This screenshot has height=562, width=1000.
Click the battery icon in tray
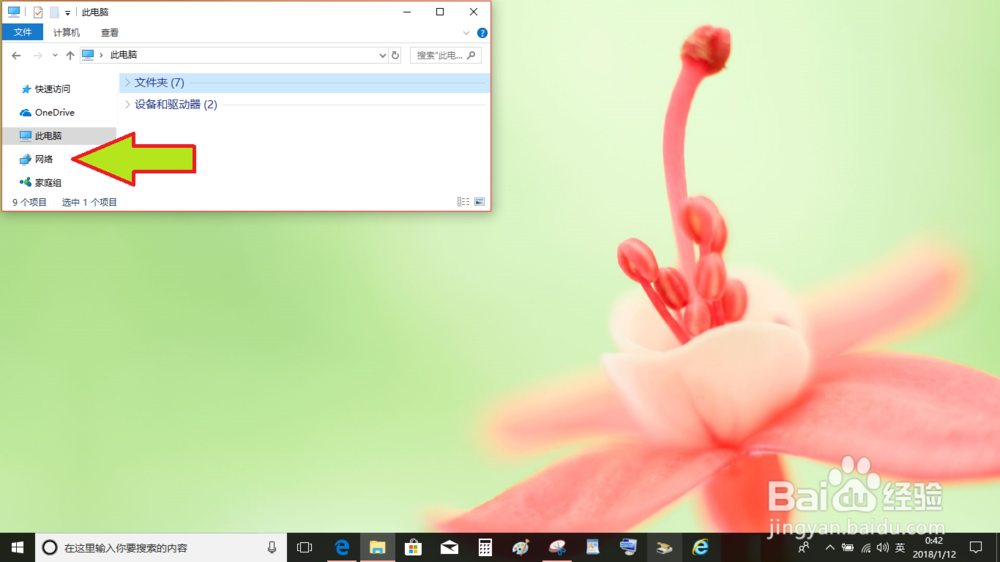(x=848, y=547)
